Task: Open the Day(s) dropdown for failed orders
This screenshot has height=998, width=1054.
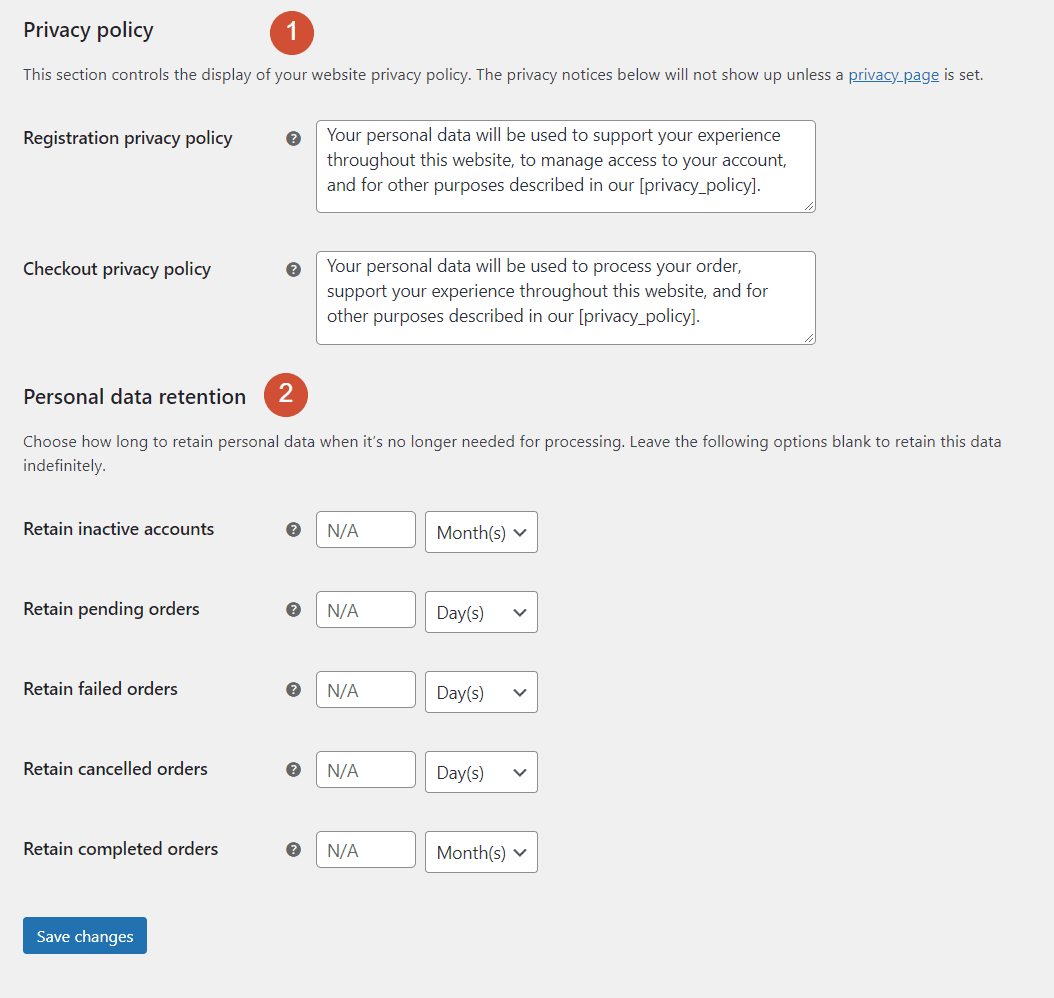Action: point(481,691)
